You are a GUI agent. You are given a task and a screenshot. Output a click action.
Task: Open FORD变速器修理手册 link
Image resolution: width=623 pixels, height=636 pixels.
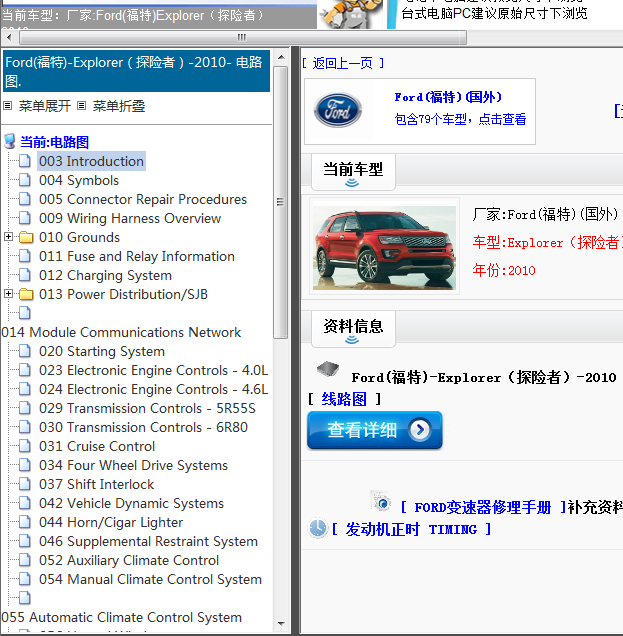click(x=483, y=507)
